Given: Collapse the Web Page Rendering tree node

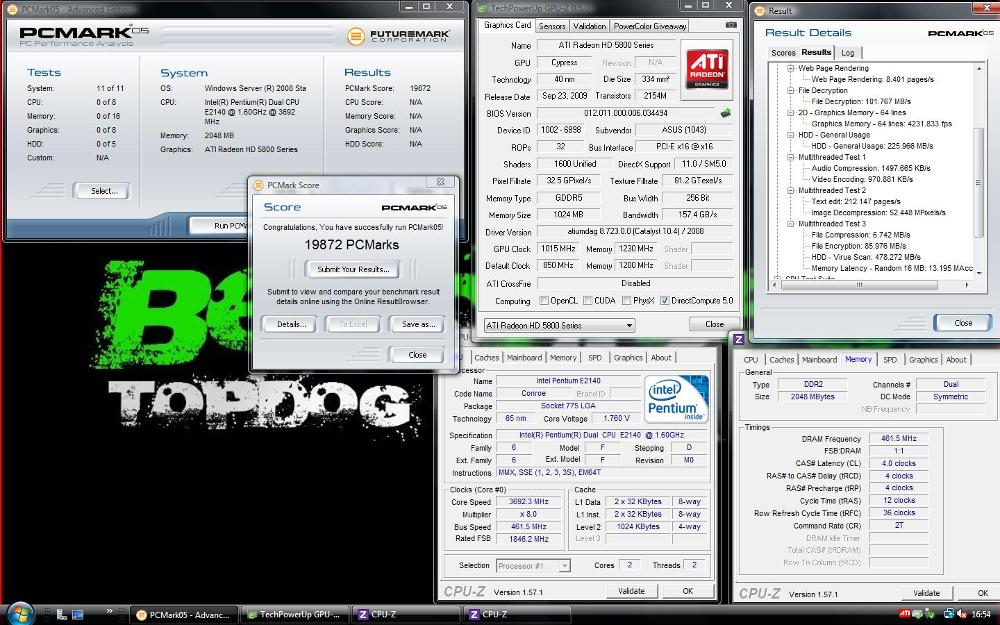Looking at the screenshot, I should tap(790, 68).
